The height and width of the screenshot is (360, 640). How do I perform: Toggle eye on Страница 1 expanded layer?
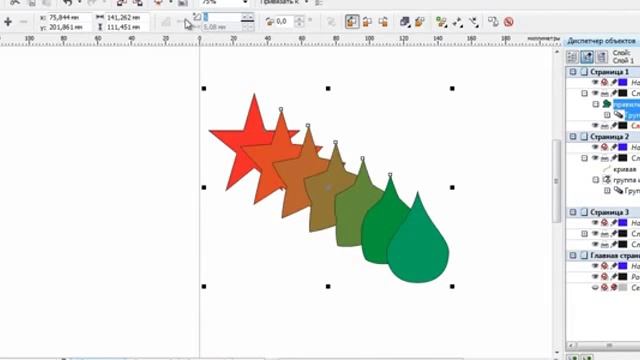point(595,93)
